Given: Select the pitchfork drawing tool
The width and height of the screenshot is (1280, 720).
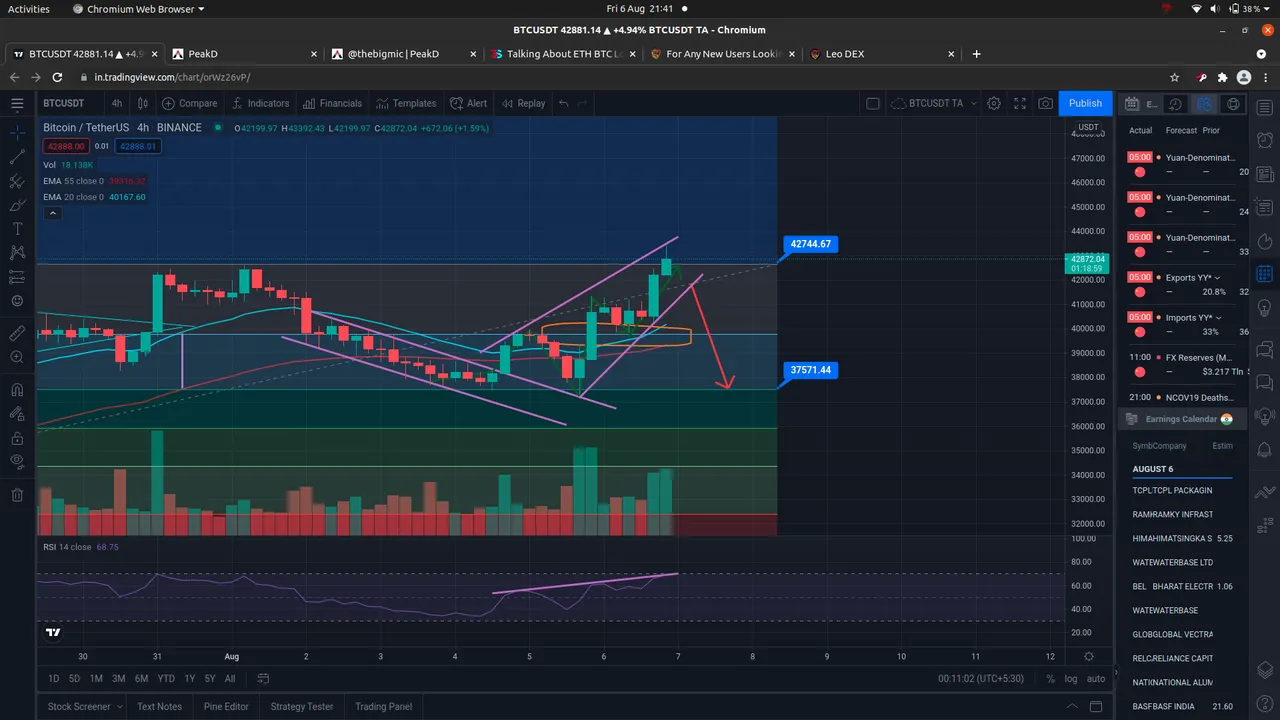Looking at the screenshot, I should click(x=17, y=181).
